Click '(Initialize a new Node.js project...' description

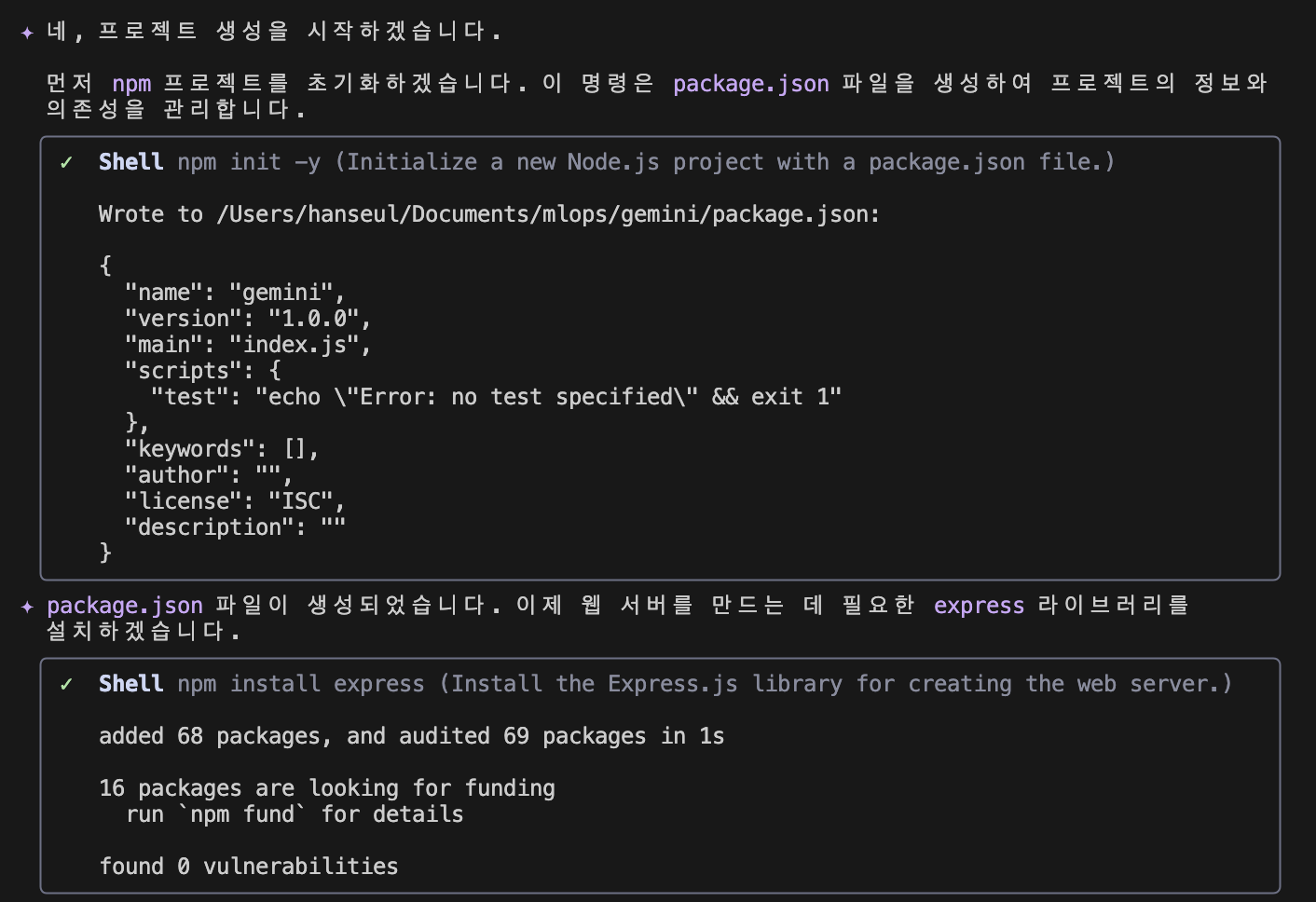724,162
